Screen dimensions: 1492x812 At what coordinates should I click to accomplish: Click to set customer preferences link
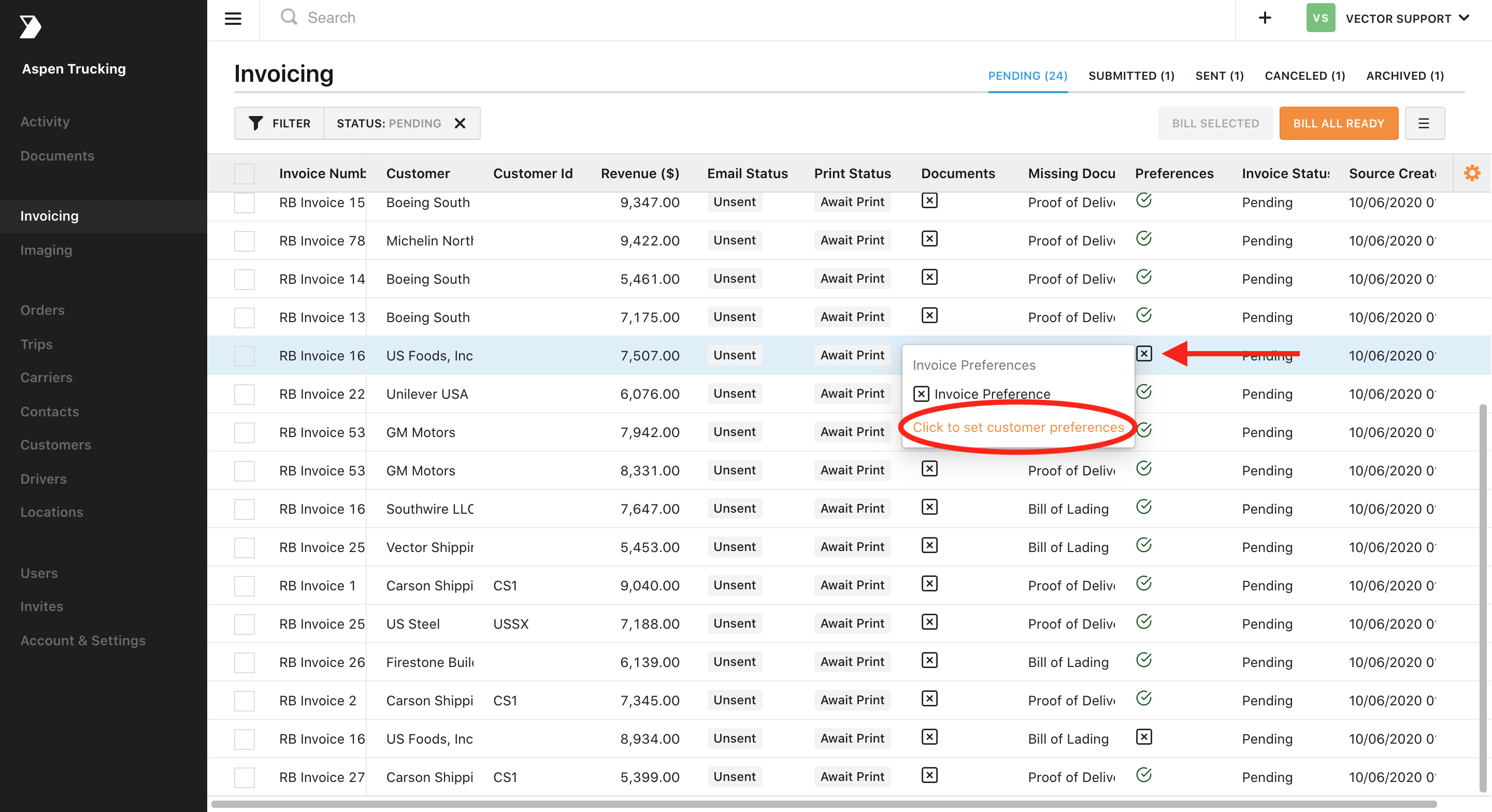1018,427
